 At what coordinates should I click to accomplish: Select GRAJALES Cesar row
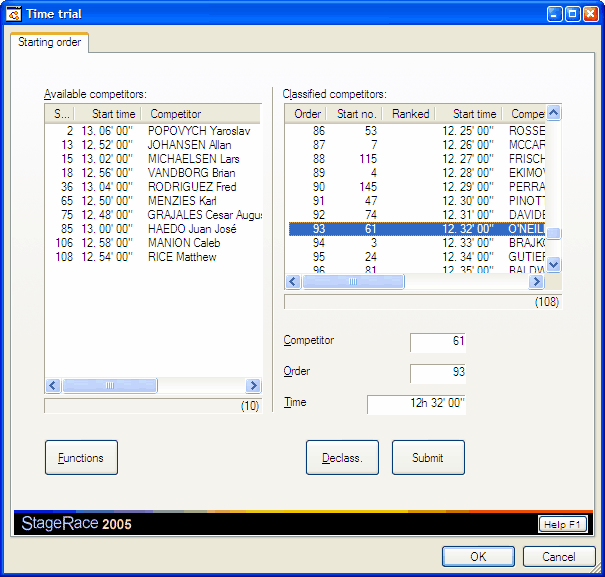(x=153, y=215)
